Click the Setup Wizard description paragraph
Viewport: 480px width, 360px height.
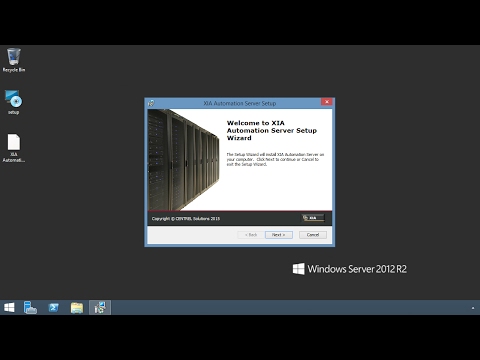tap(275, 159)
